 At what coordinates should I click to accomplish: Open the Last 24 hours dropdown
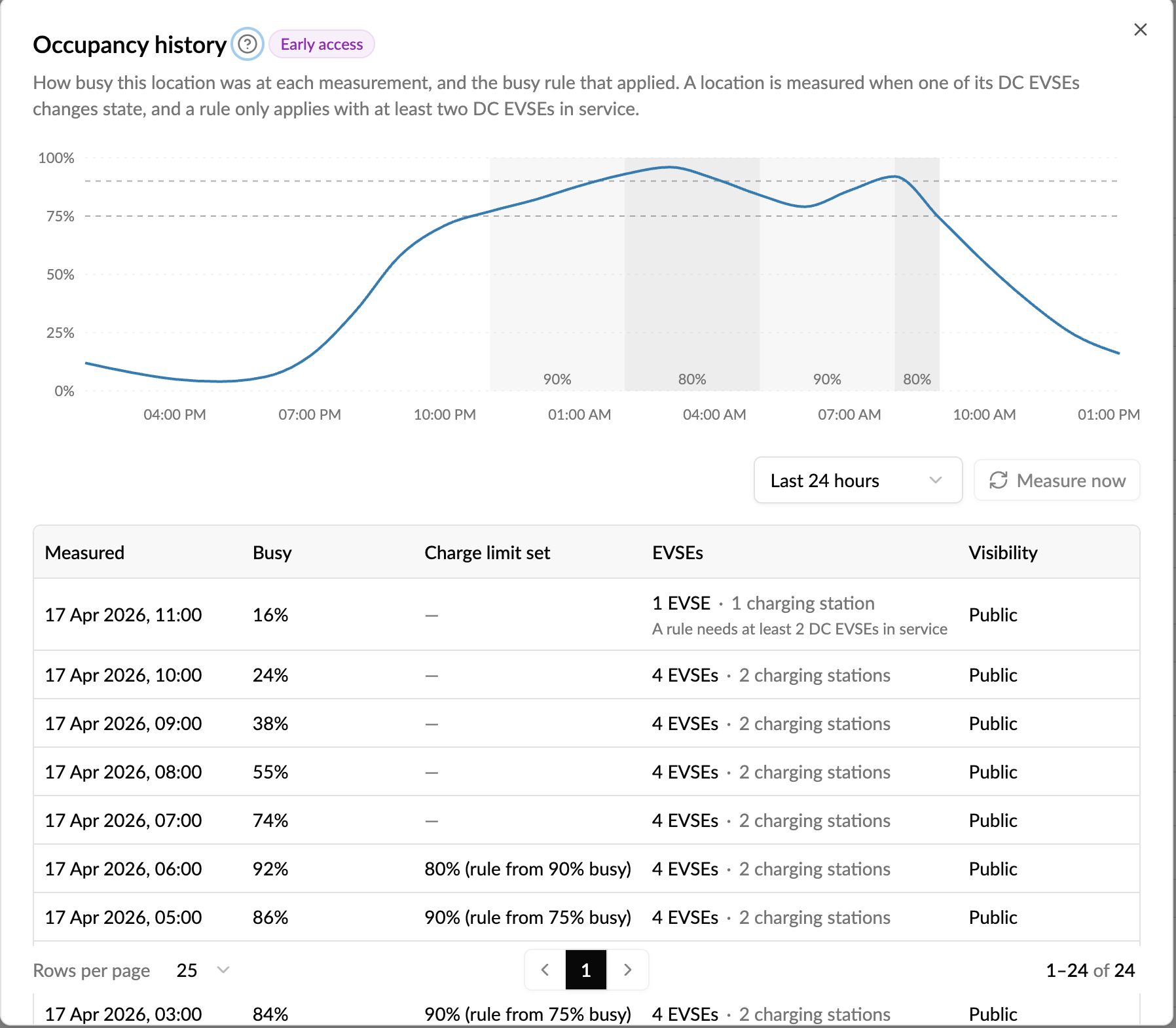coord(858,480)
